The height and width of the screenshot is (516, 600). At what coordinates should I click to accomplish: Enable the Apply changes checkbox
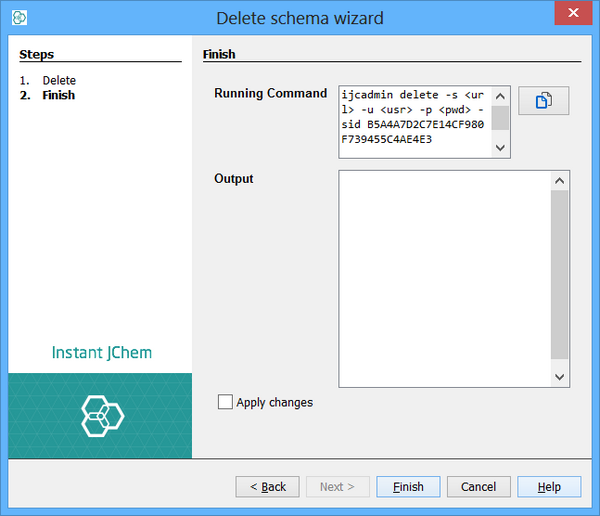tap(225, 402)
